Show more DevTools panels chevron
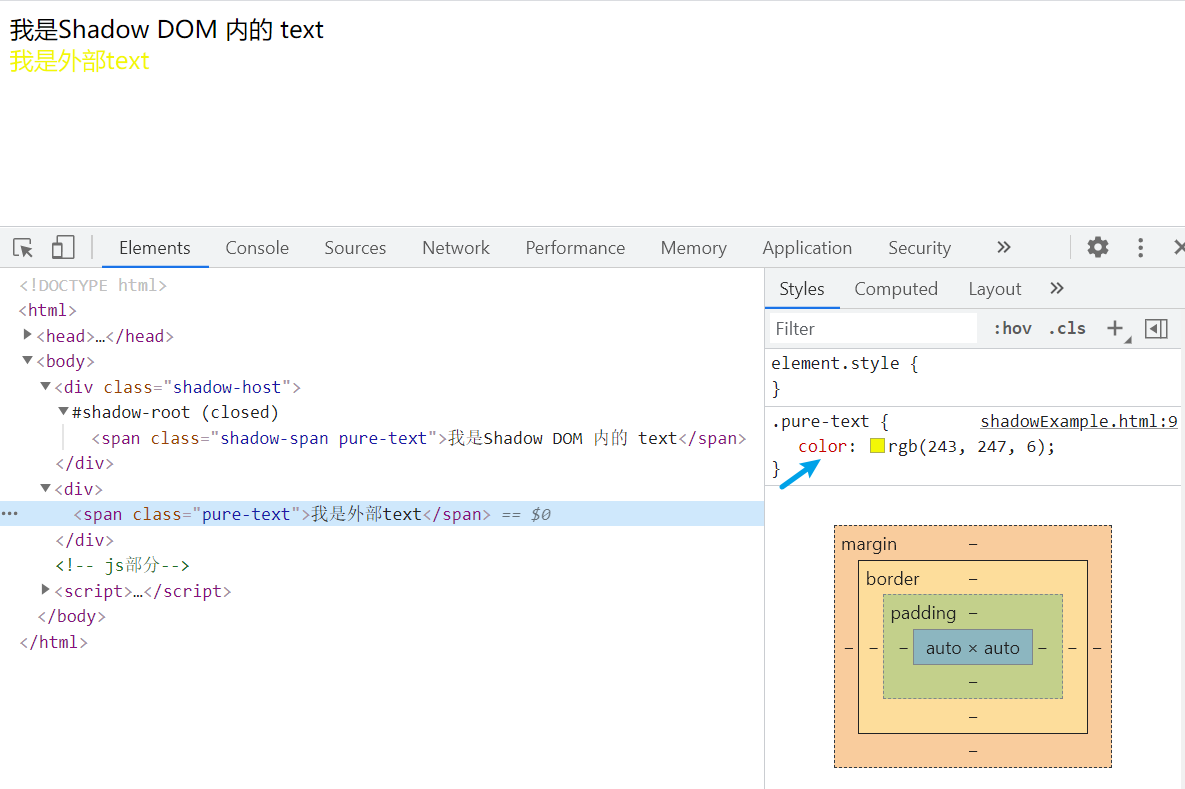 pyautogui.click(x=1004, y=247)
